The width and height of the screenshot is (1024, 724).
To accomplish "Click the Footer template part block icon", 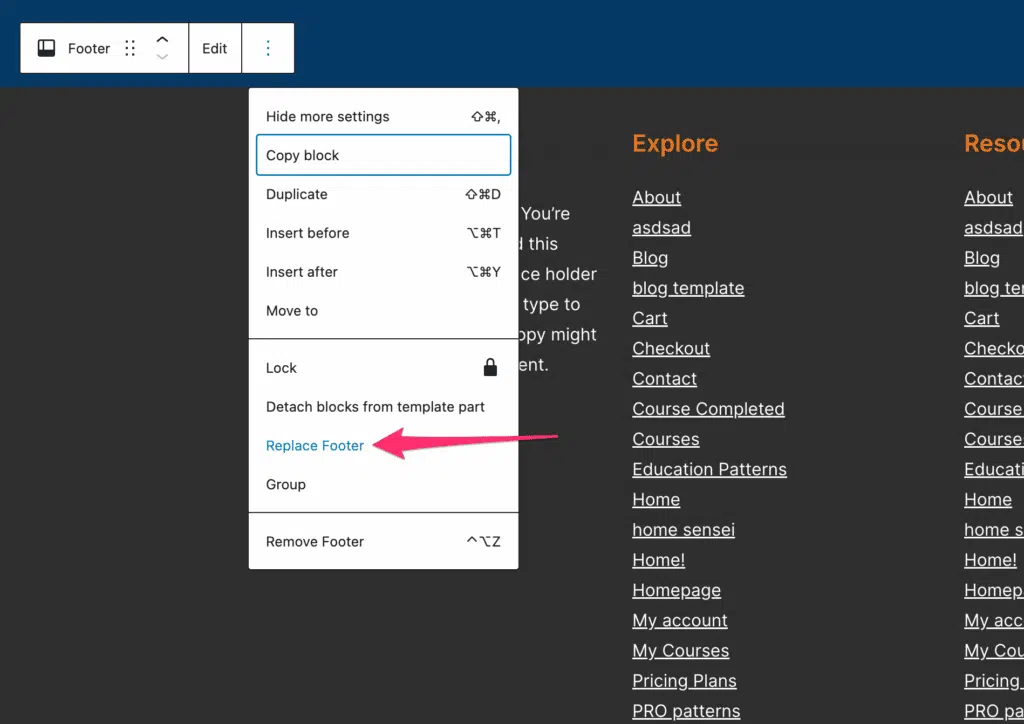I will pyautogui.click(x=47, y=48).
